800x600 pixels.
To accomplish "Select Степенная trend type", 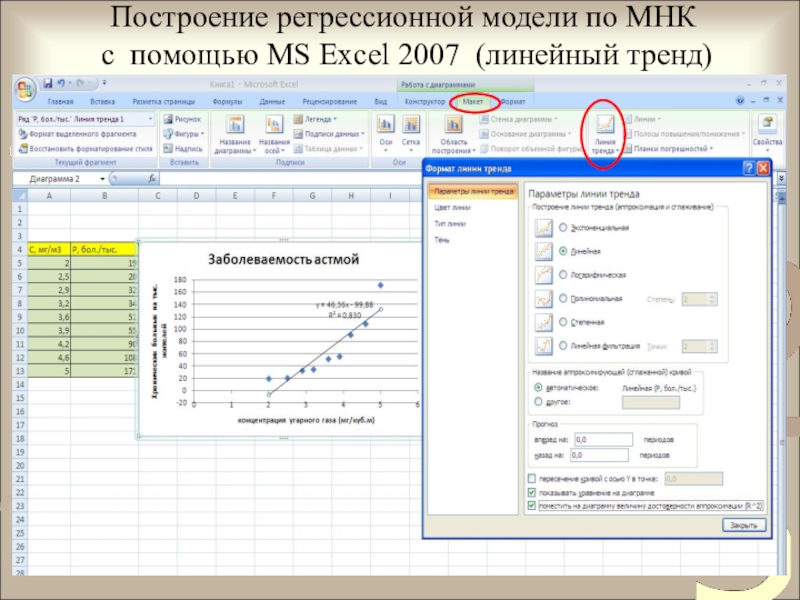I will coord(563,322).
